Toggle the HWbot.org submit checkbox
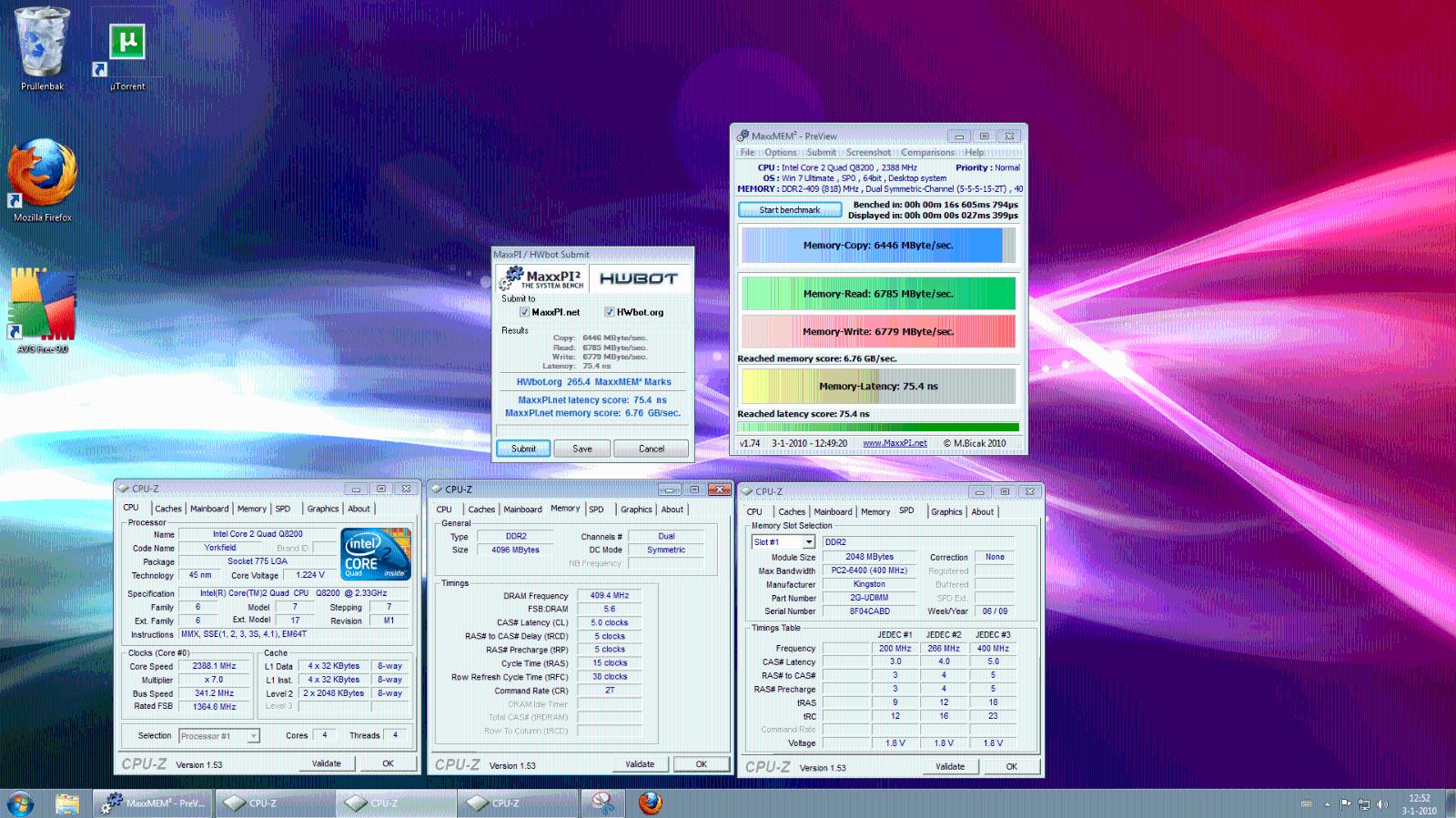Screen dimensions: 1456x818 pyautogui.click(x=609, y=312)
